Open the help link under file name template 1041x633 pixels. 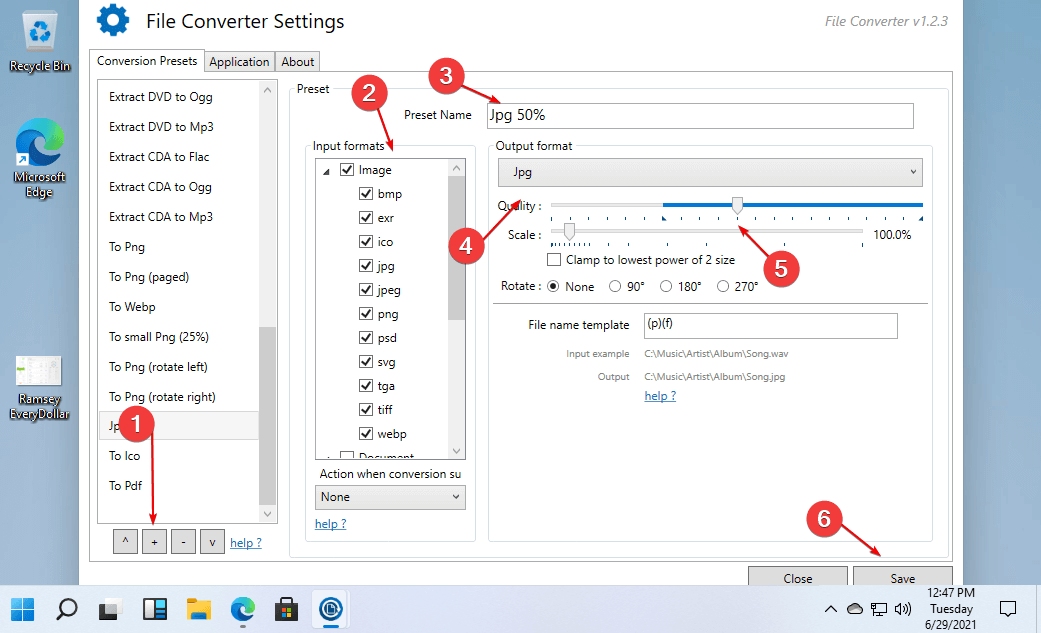click(660, 396)
